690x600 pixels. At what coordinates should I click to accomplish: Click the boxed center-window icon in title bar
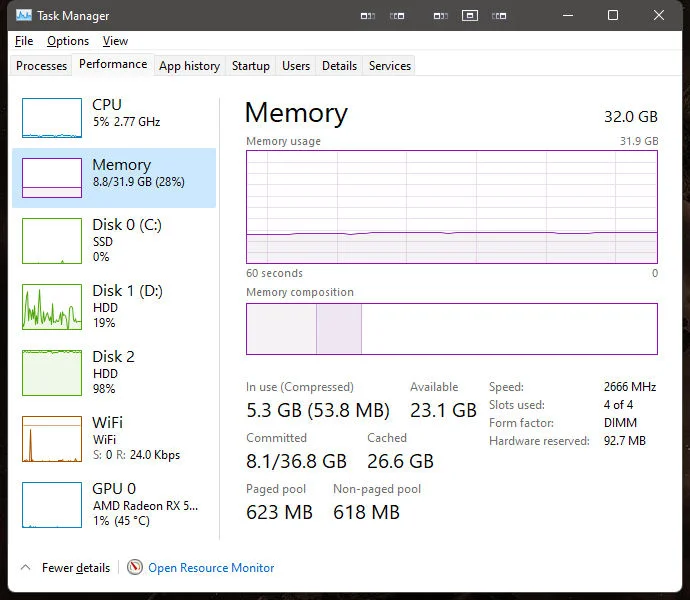click(x=470, y=16)
